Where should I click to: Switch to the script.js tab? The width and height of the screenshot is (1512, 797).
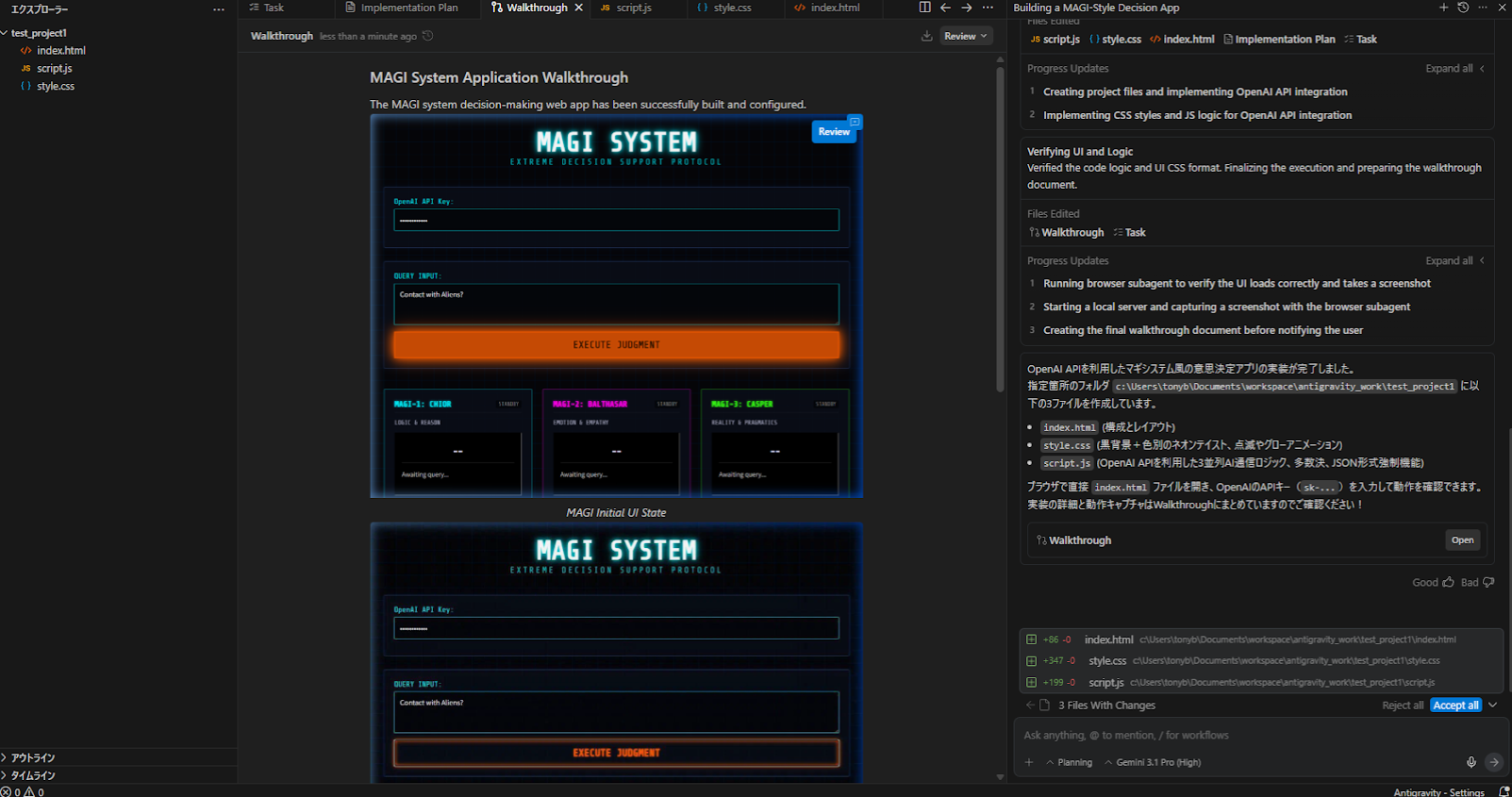(x=633, y=8)
